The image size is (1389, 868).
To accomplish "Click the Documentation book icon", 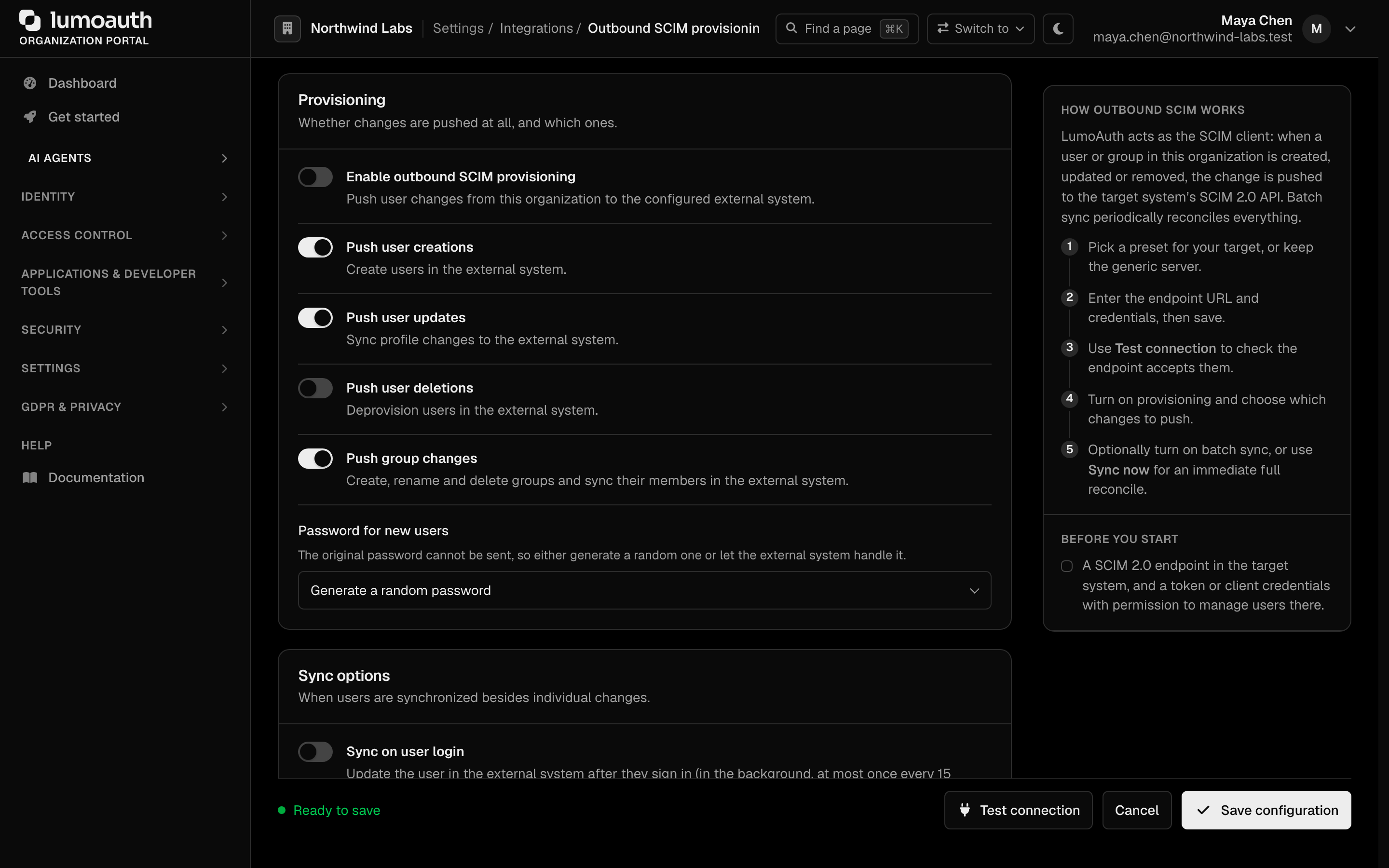I will [x=30, y=477].
